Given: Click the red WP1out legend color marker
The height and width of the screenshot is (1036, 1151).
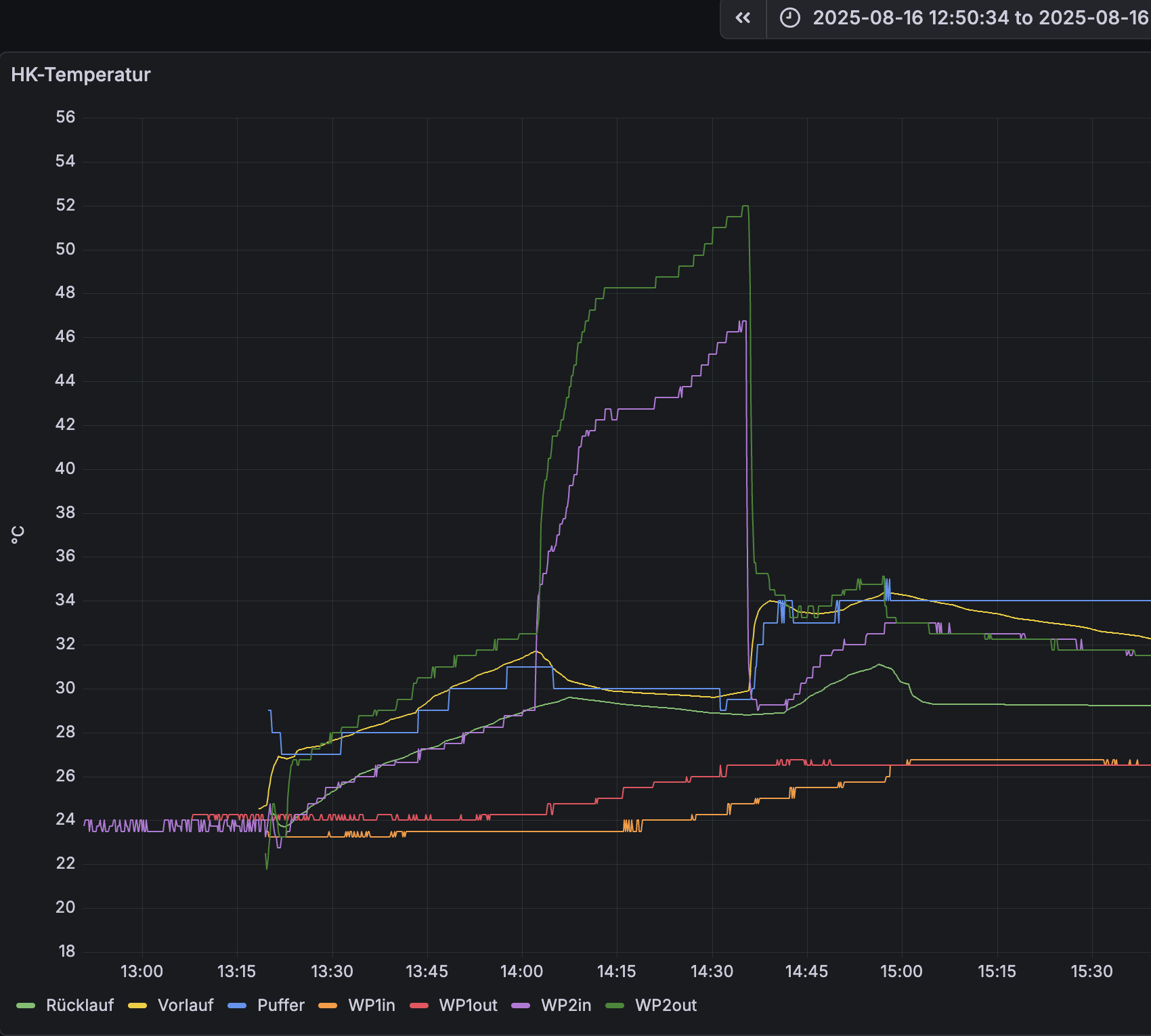Looking at the screenshot, I should click(x=419, y=1006).
